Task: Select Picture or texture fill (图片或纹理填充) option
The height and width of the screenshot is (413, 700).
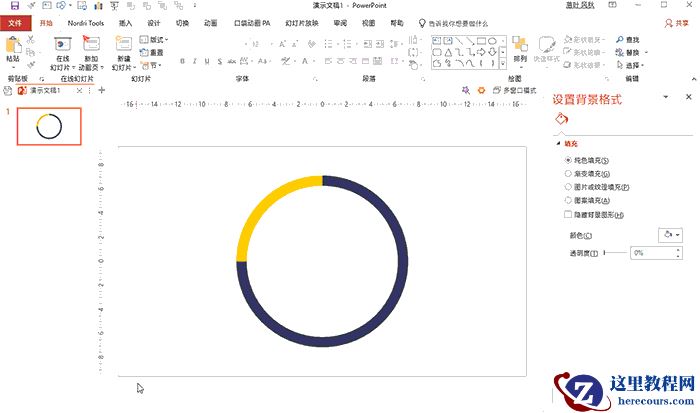Action: pyautogui.click(x=568, y=187)
